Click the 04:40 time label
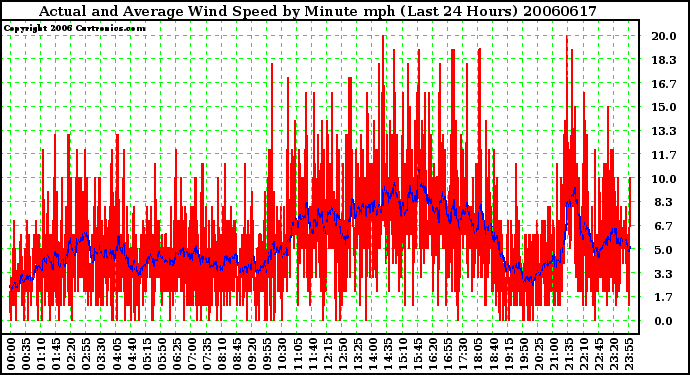Viewport: 690px width, 375px height. point(132,354)
